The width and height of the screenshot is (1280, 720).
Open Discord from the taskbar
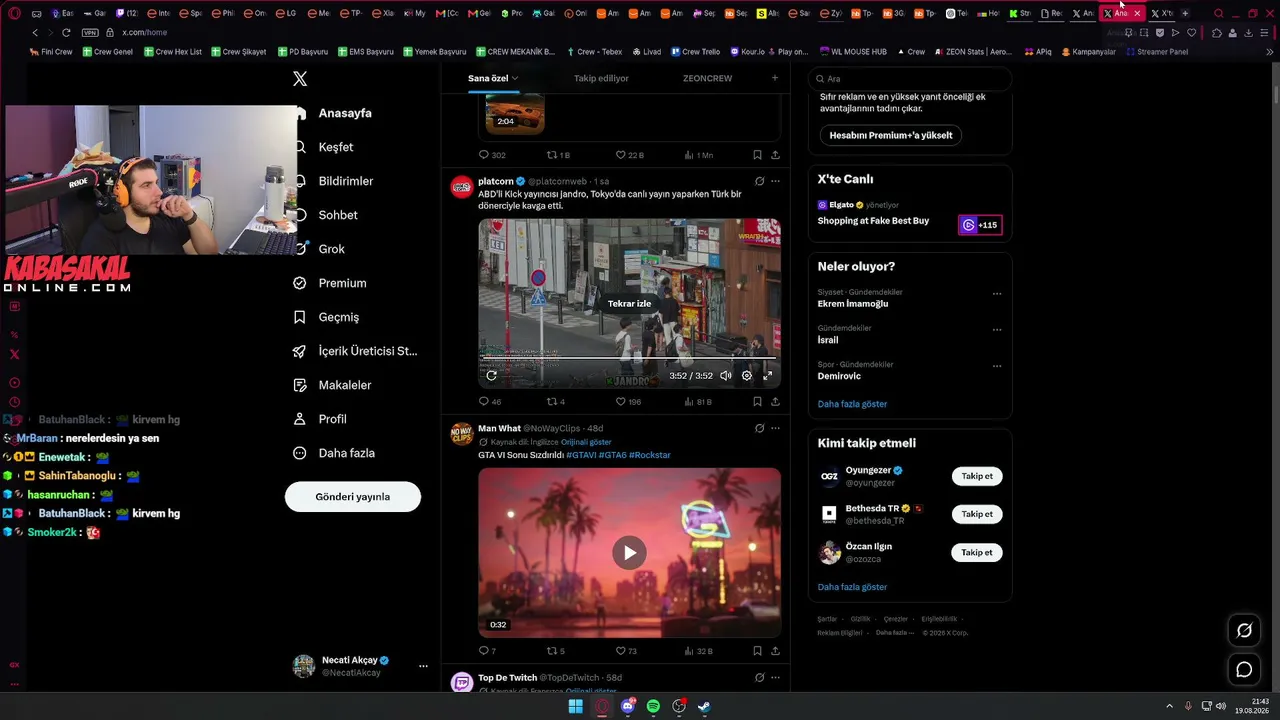628,706
